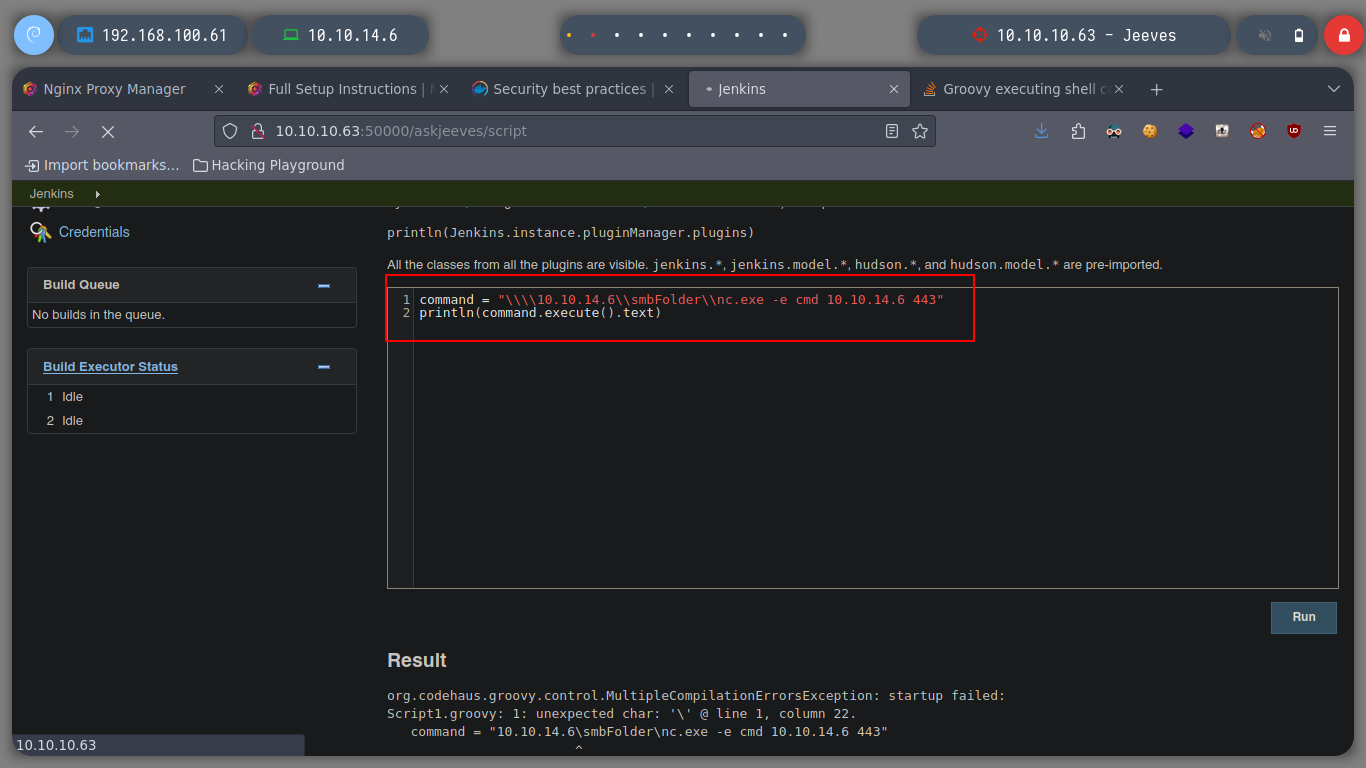Image resolution: width=1366 pixels, height=768 pixels.
Task: Select the Jenkins browser tab
Action: click(799, 89)
